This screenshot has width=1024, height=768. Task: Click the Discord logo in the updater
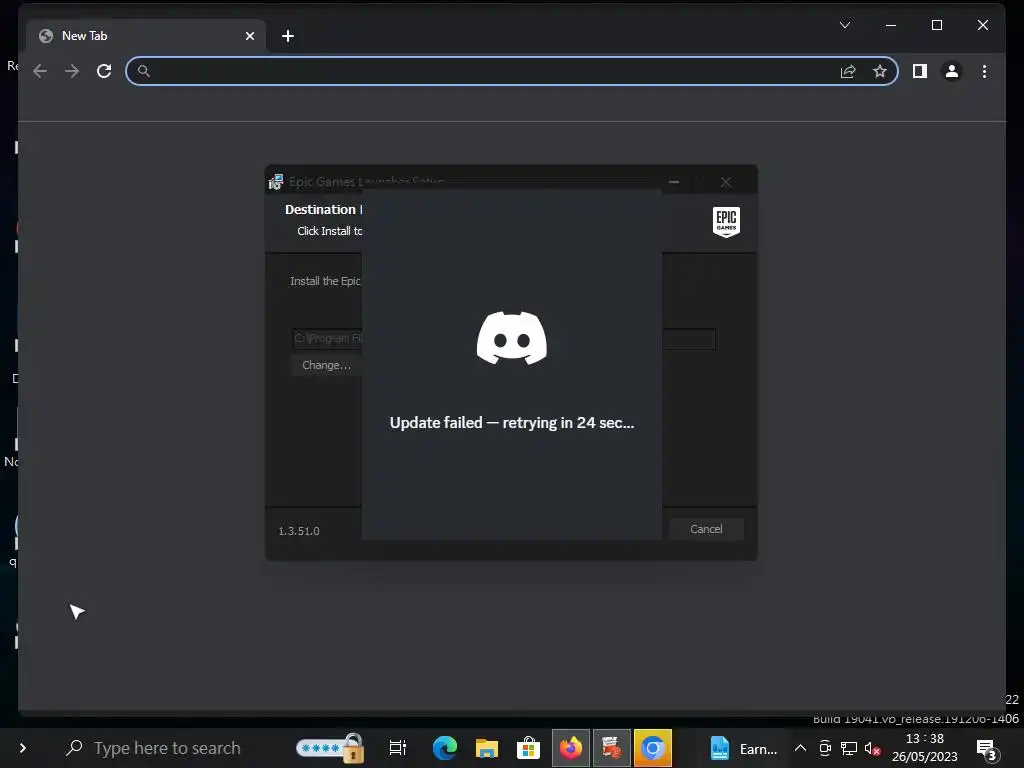[511, 338]
